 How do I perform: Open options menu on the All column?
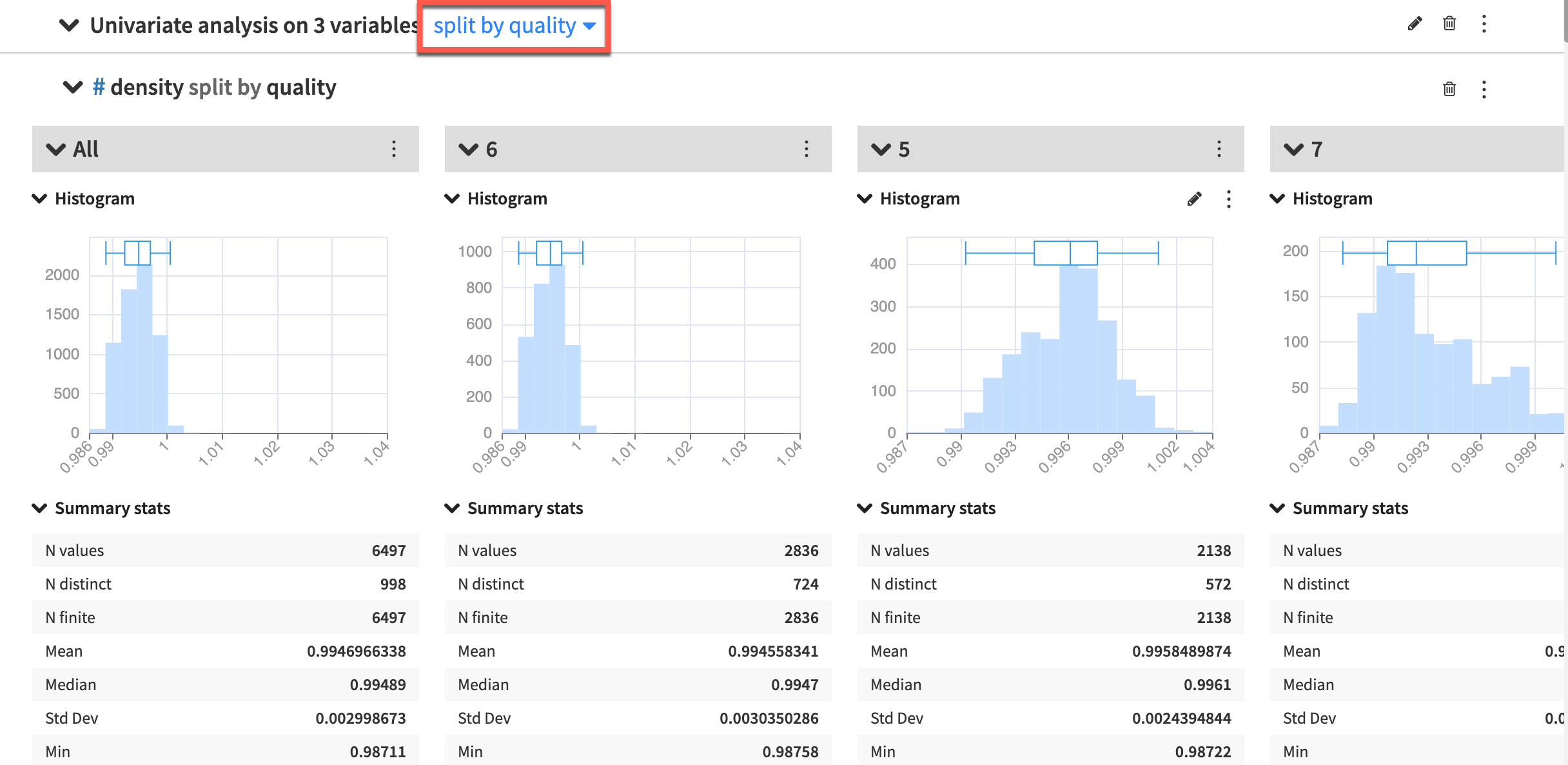pos(394,149)
